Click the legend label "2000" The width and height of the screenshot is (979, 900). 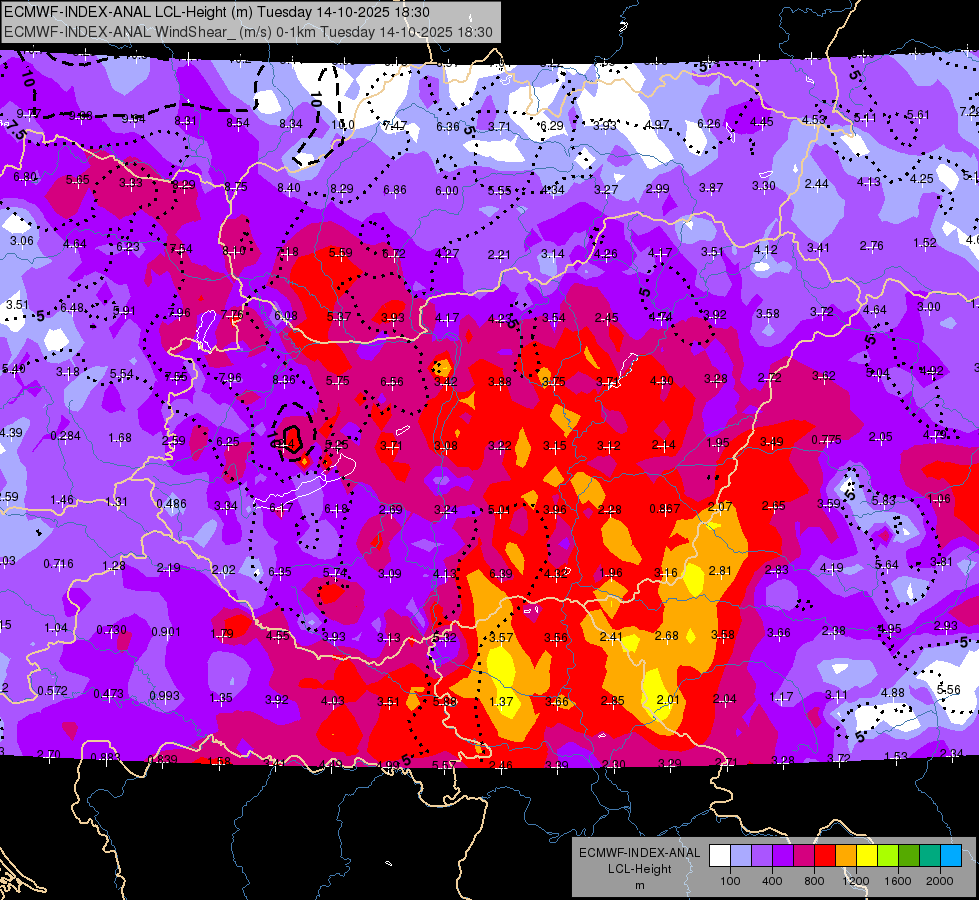point(940,881)
